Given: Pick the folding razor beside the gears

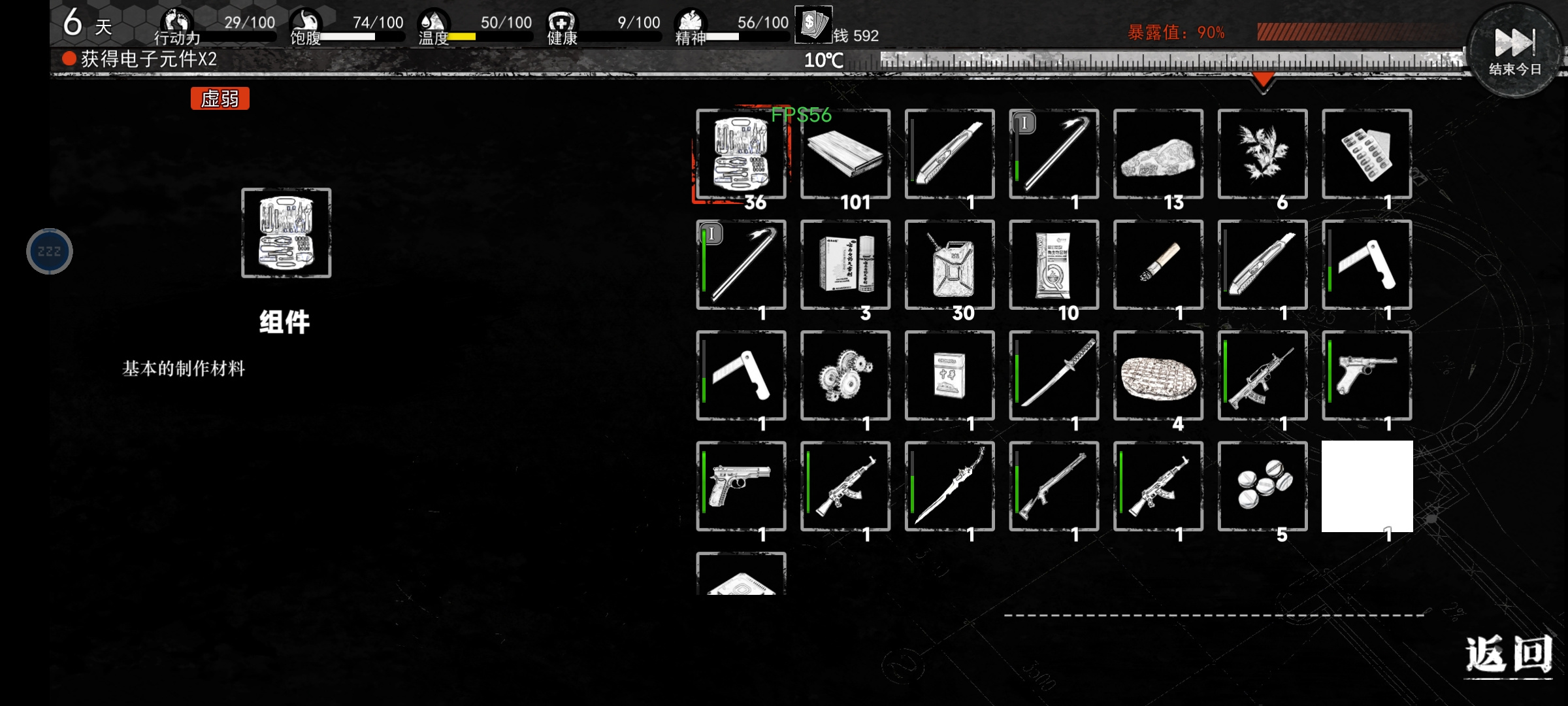Looking at the screenshot, I should (741, 376).
